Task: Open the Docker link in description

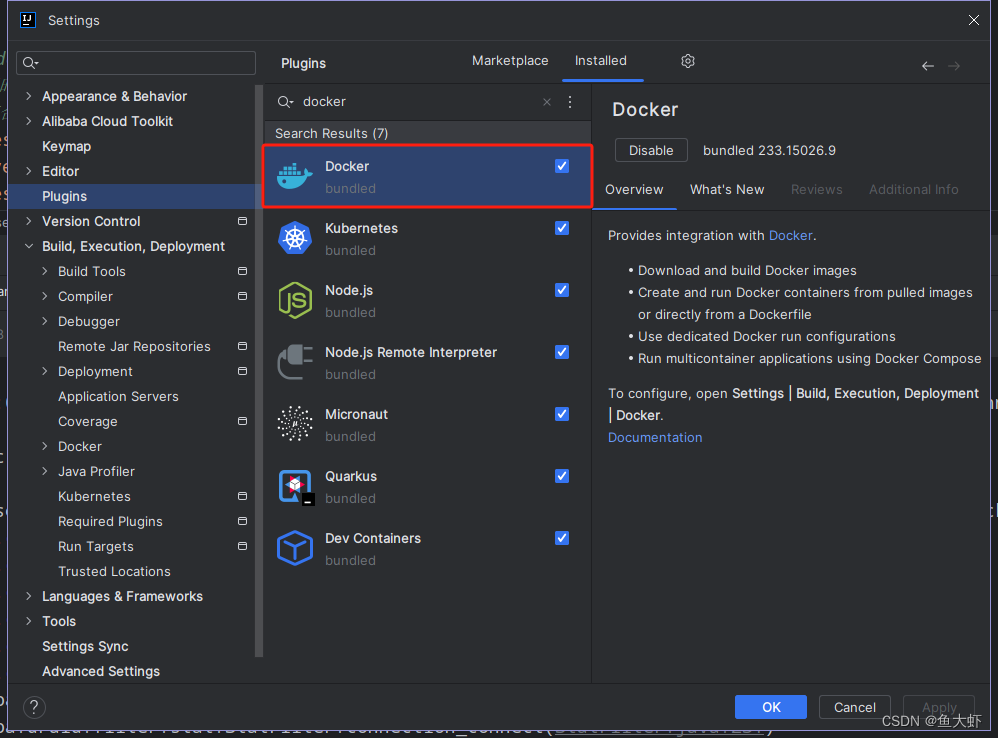Action: point(791,235)
